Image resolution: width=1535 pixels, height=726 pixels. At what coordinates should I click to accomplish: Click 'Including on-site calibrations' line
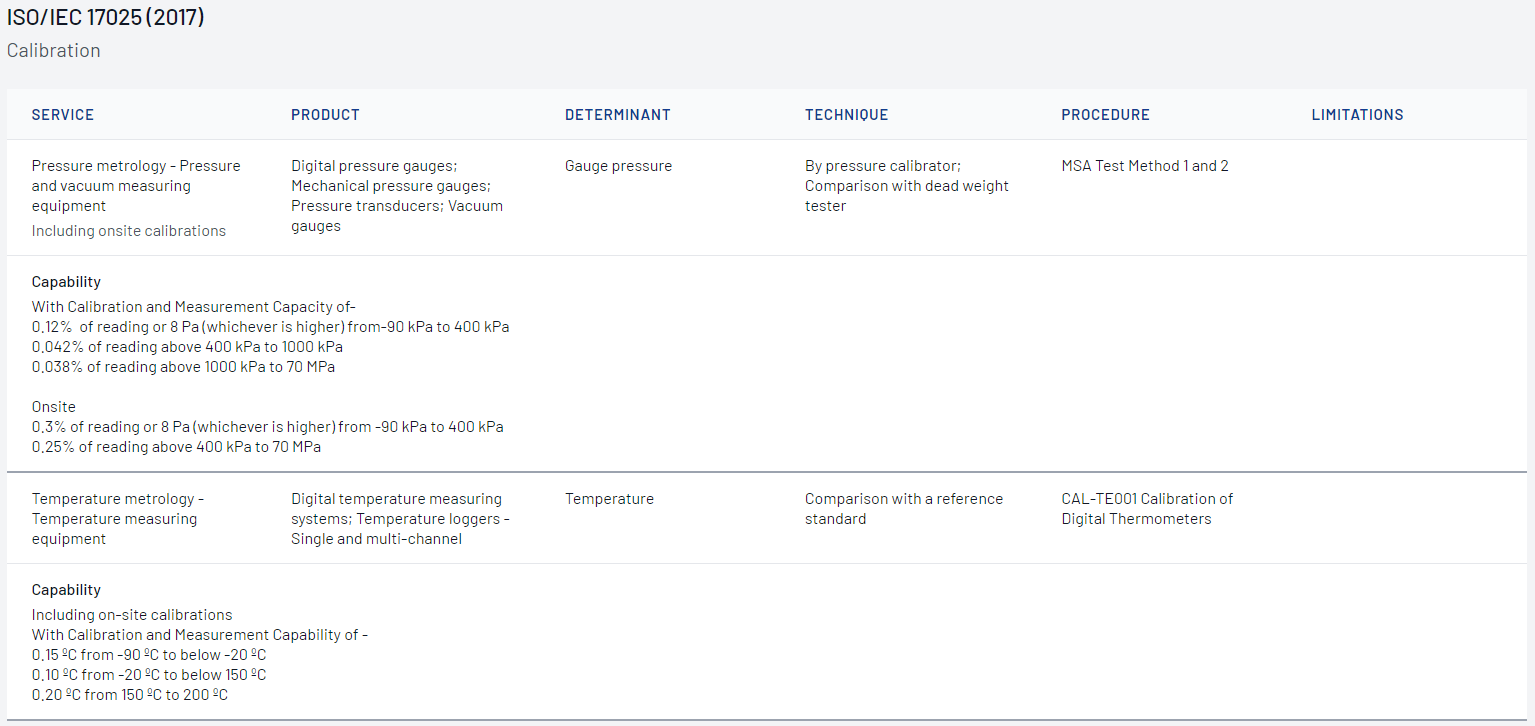pos(132,615)
